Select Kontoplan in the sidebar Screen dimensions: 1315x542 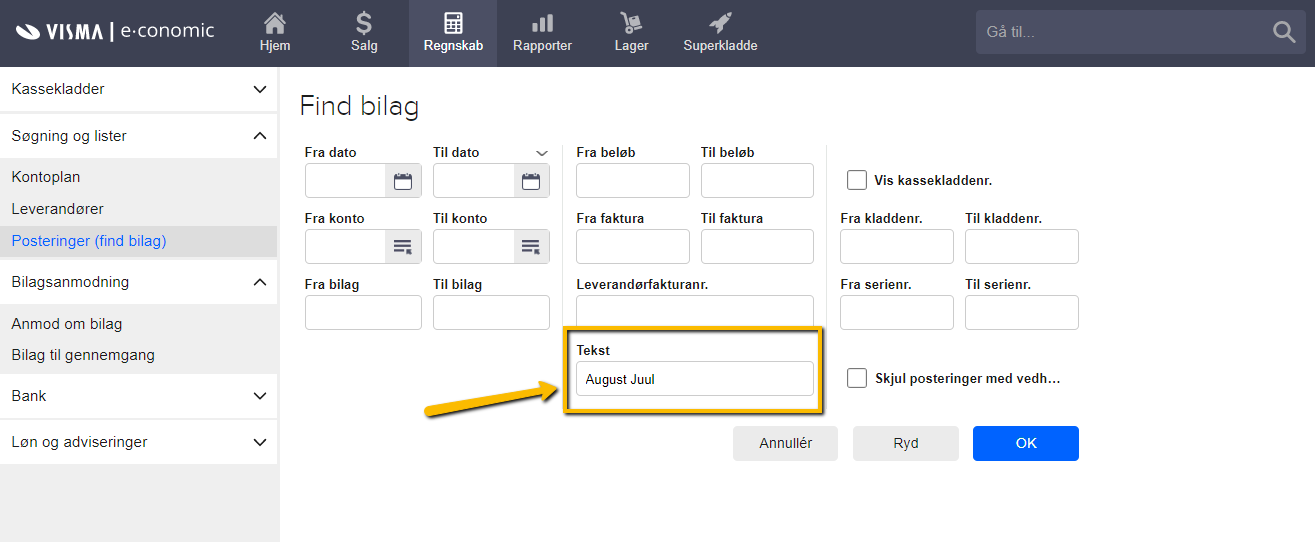point(46,177)
